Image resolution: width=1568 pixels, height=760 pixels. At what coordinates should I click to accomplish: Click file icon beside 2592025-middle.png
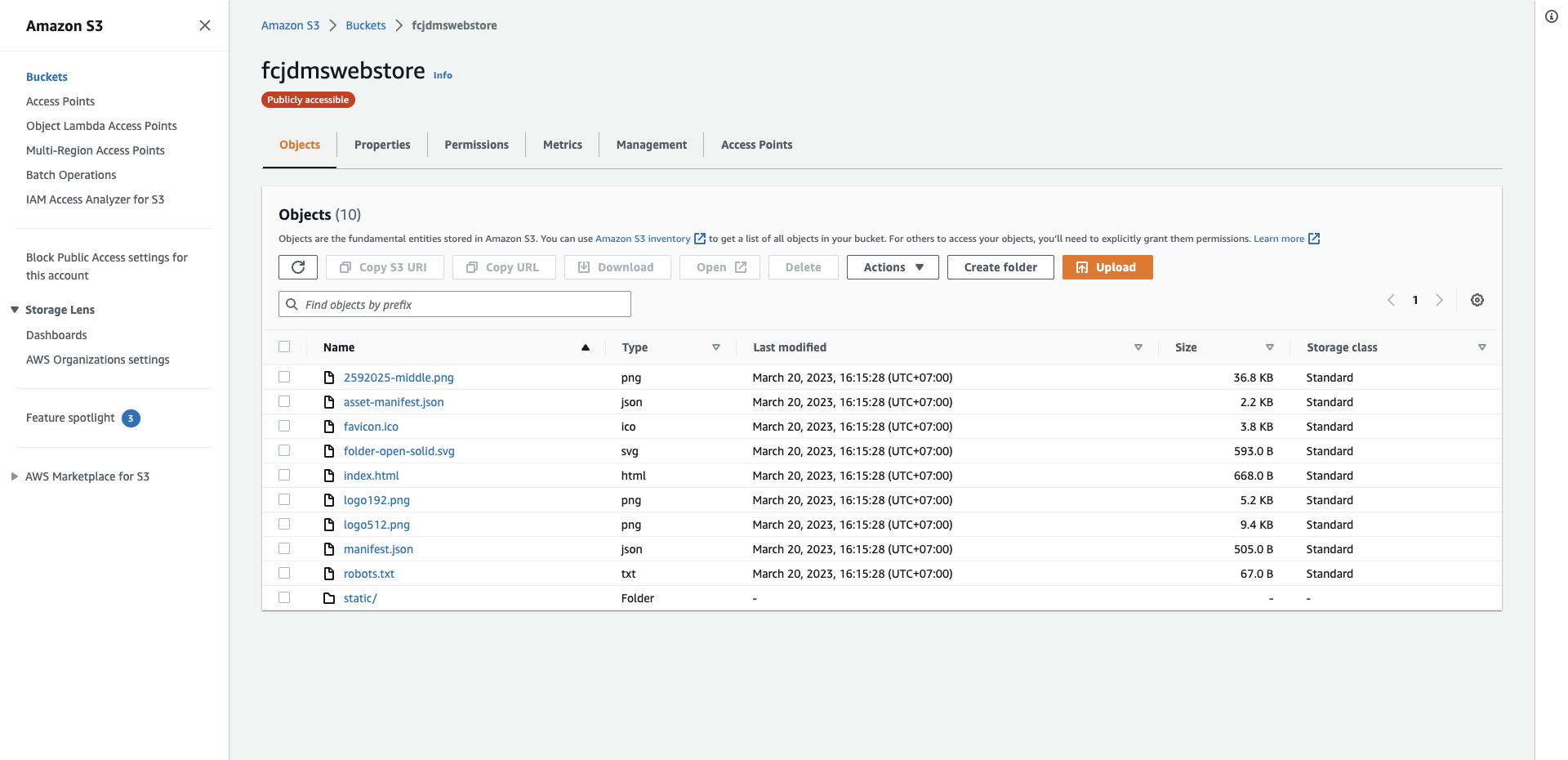(x=329, y=378)
